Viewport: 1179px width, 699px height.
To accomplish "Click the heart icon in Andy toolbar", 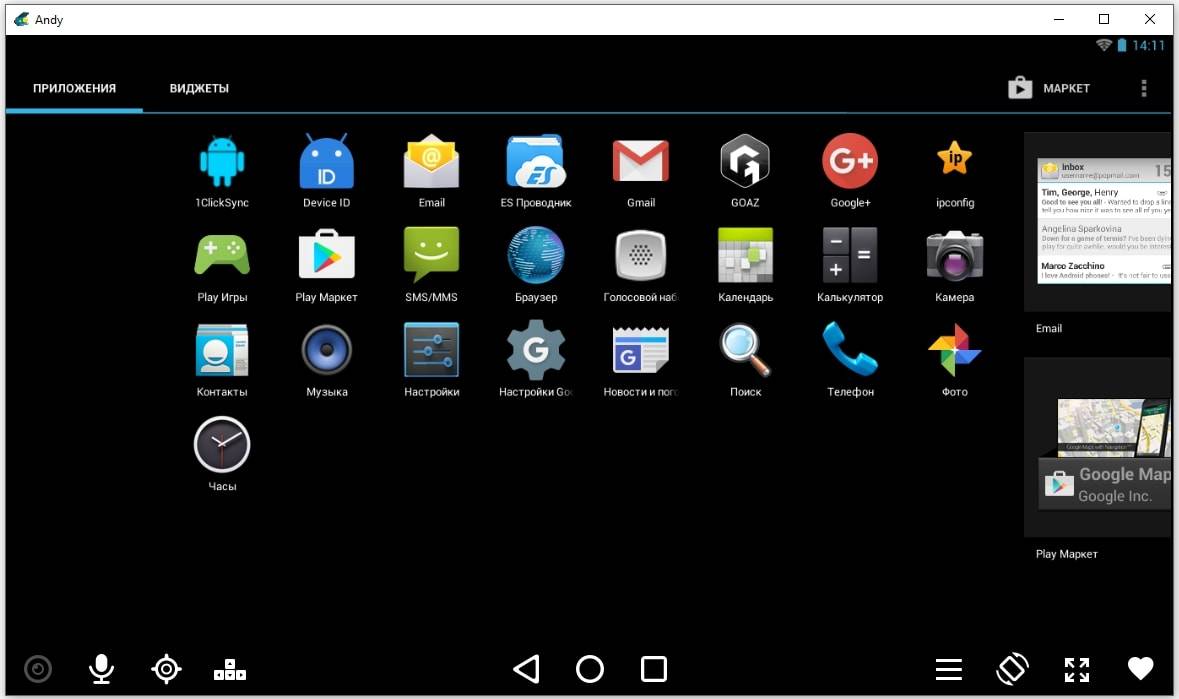I will (1141, 667).
